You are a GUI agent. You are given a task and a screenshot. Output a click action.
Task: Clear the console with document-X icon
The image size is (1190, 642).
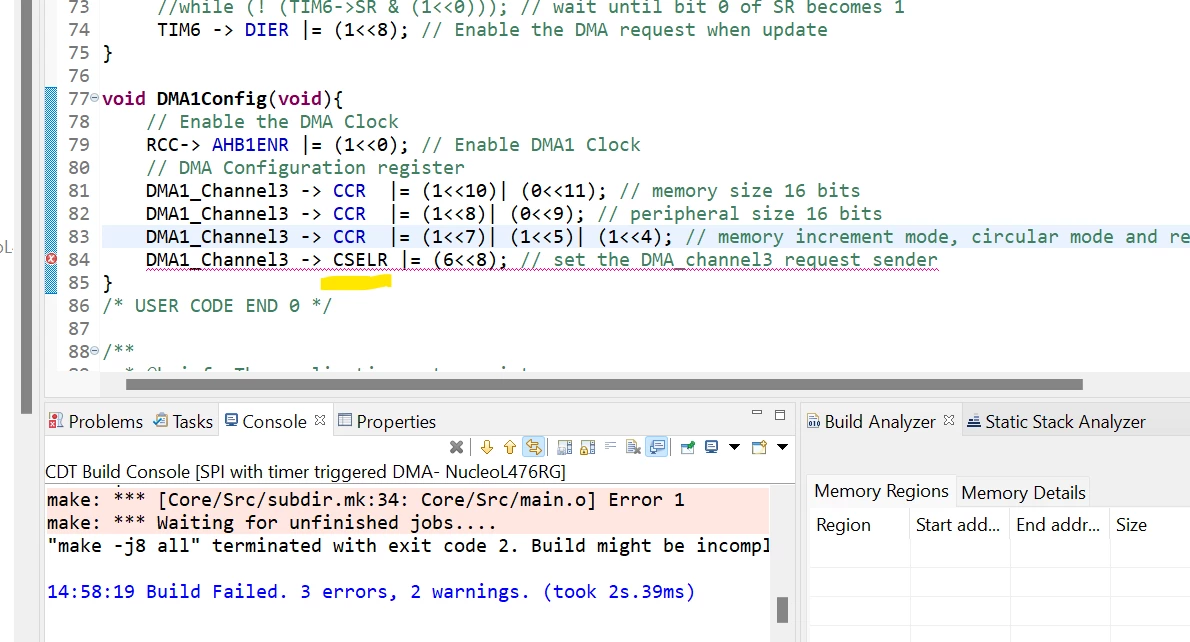click(633, 447)
